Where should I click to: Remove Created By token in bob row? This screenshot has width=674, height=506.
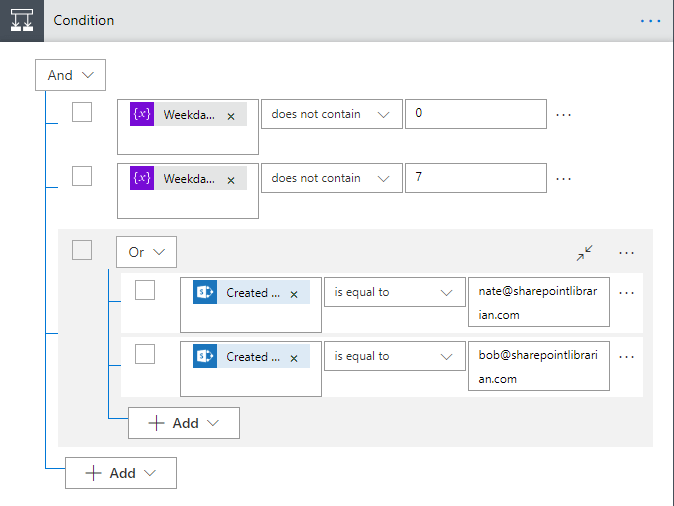pos(294,357)
